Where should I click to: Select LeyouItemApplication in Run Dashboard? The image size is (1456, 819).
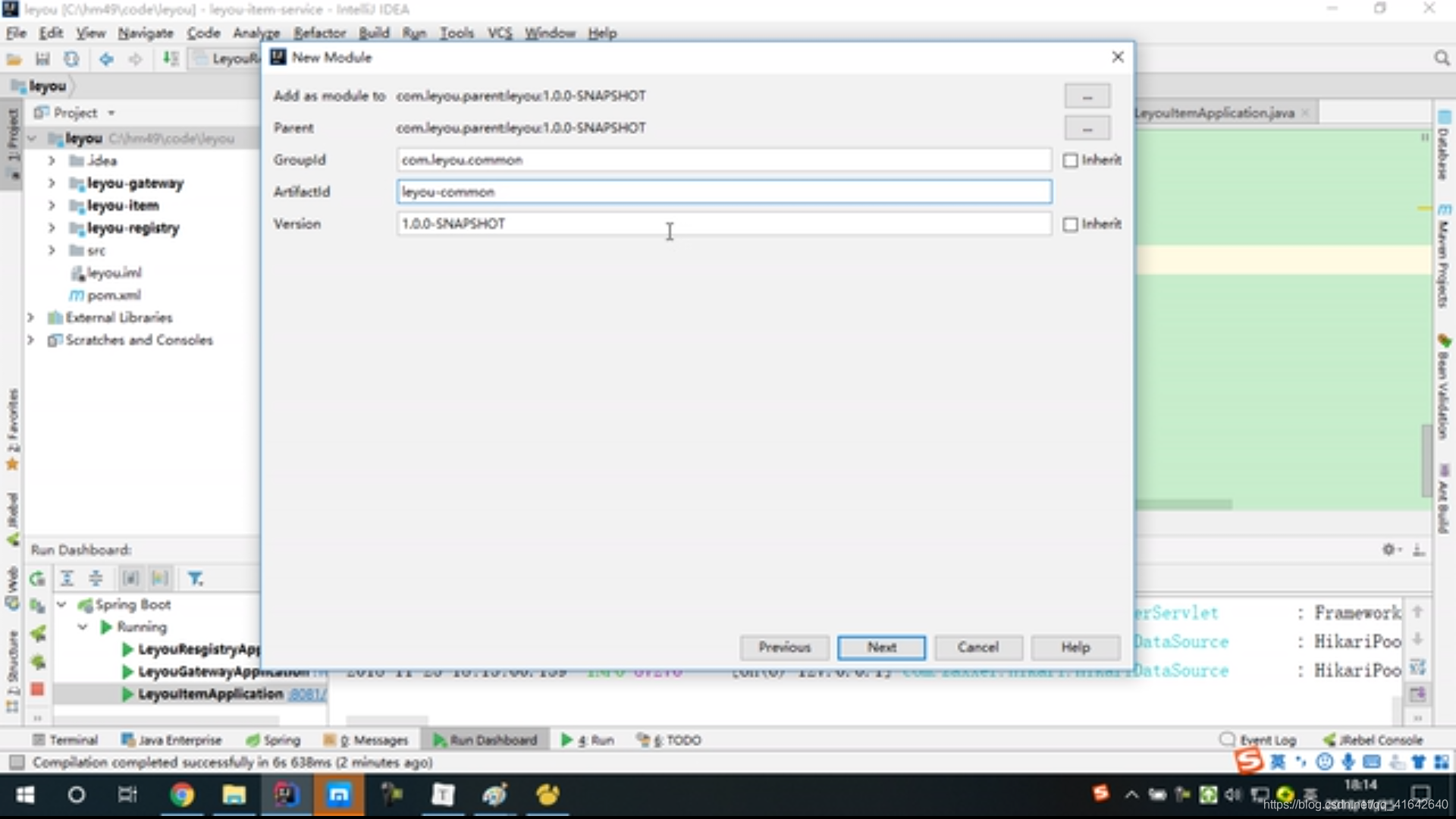(x=210, y=694)
